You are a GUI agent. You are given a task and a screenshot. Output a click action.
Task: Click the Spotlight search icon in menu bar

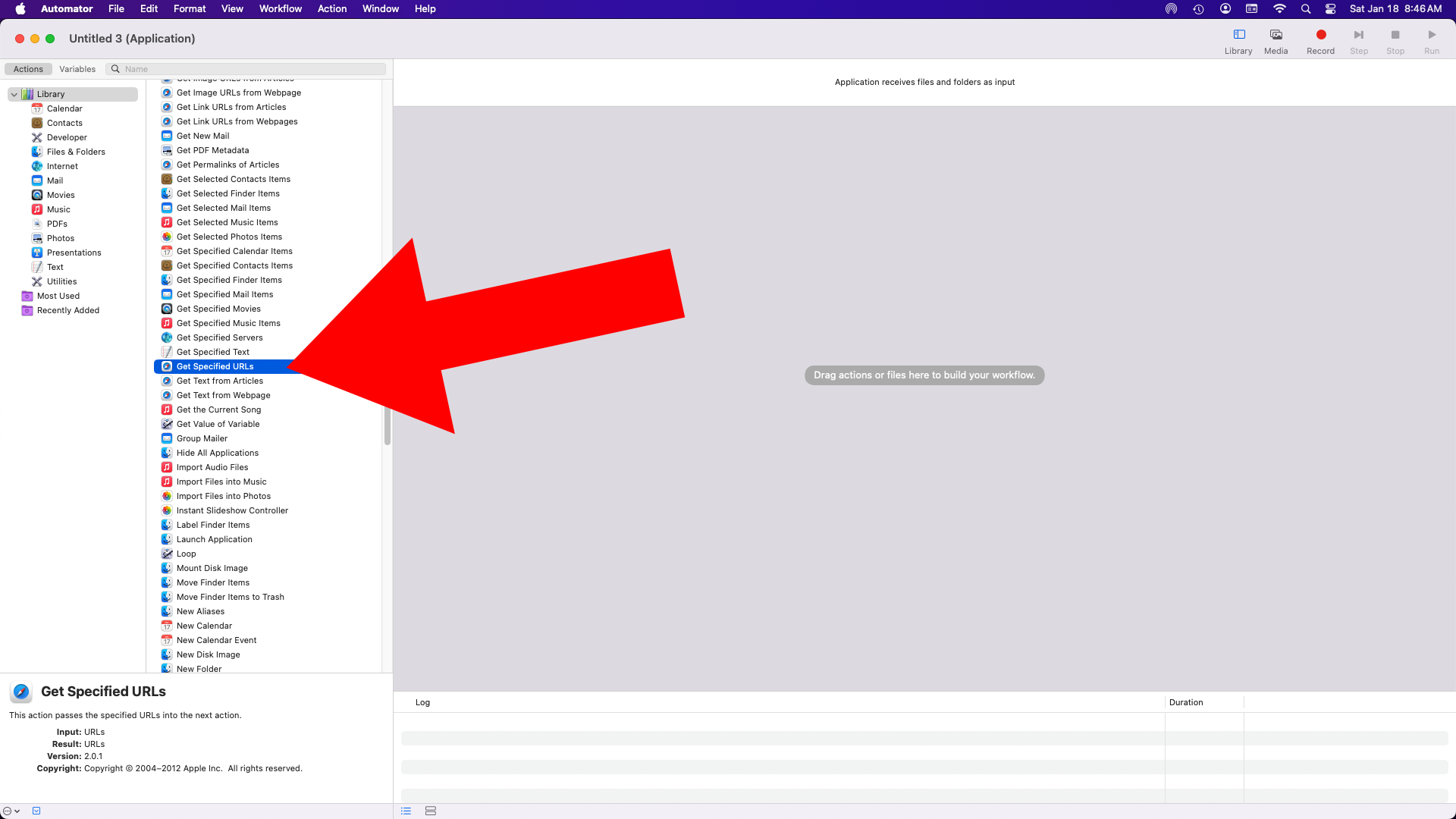[1305, 9]
